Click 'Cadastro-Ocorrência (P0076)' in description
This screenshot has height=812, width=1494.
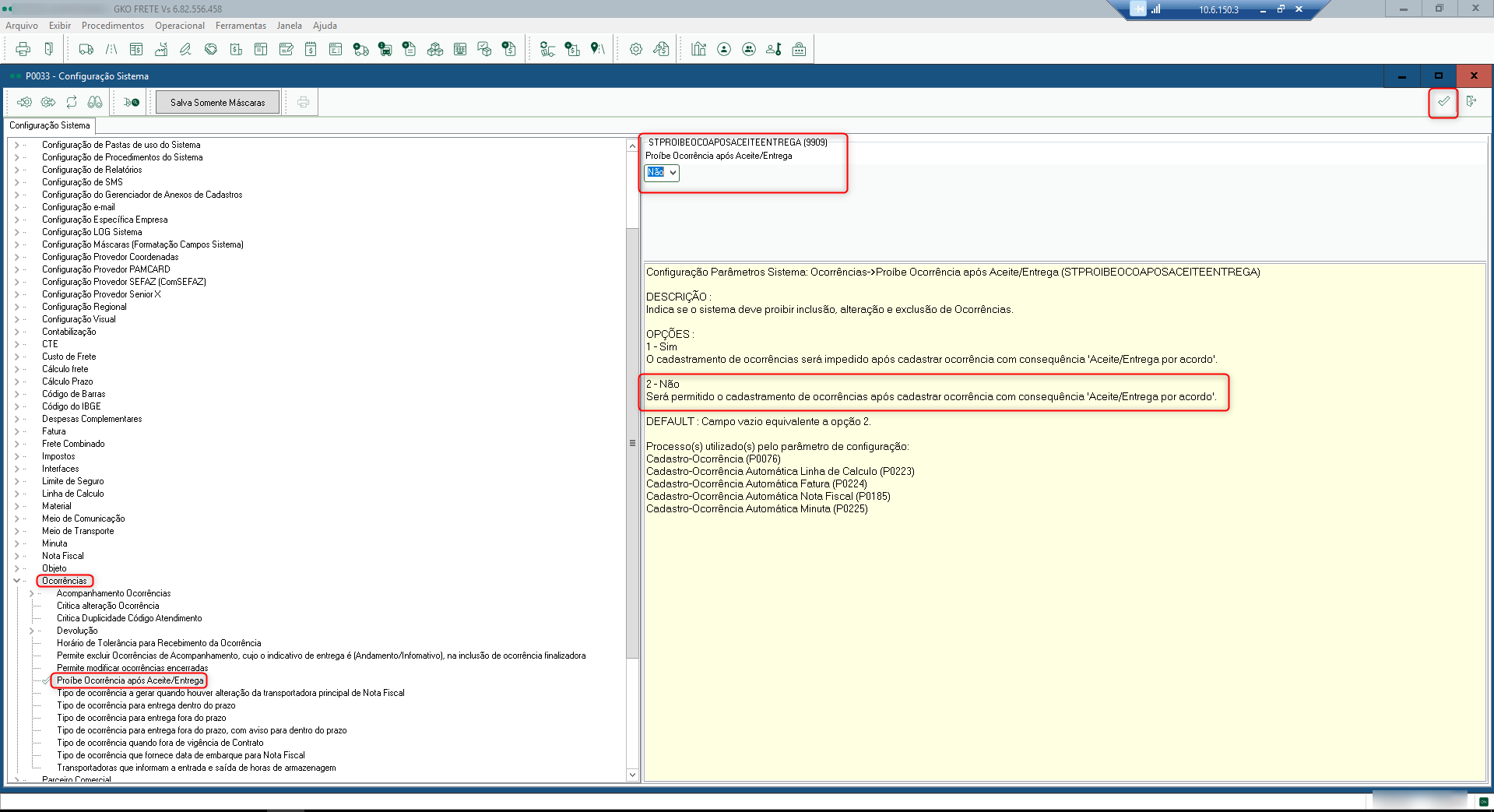click(713, 459)
